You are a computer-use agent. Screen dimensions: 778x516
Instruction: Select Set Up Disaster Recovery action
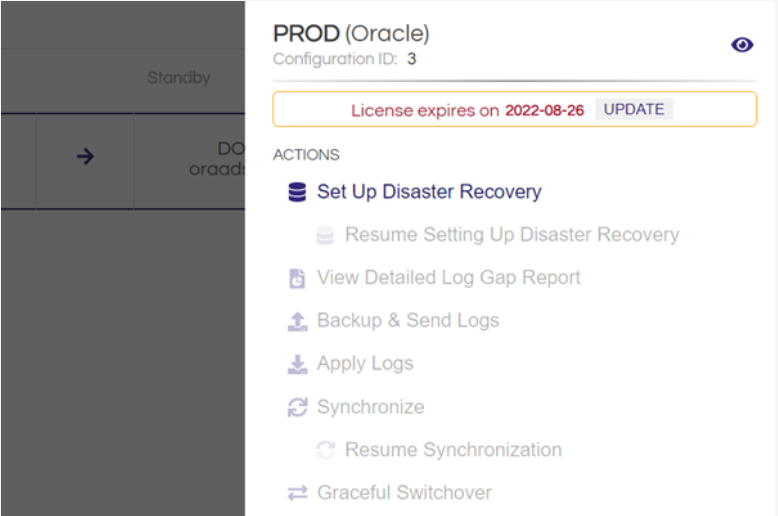[x=429, y=192]
